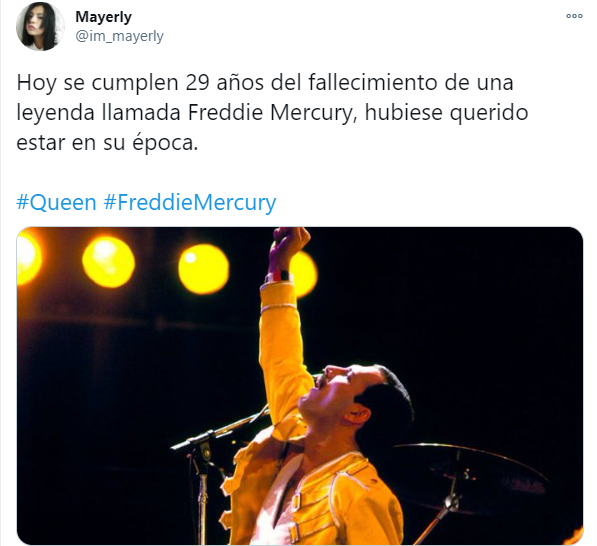597x546 pixels.
Task: Click the @im_mayerly handle
Action: (x=119, y=37)
